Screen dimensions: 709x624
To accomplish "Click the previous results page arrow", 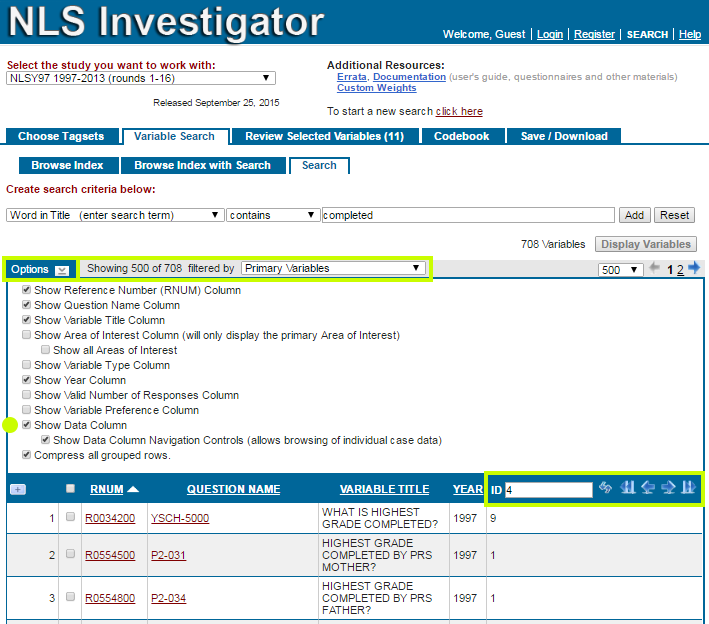I will click(x=654, y=268).
